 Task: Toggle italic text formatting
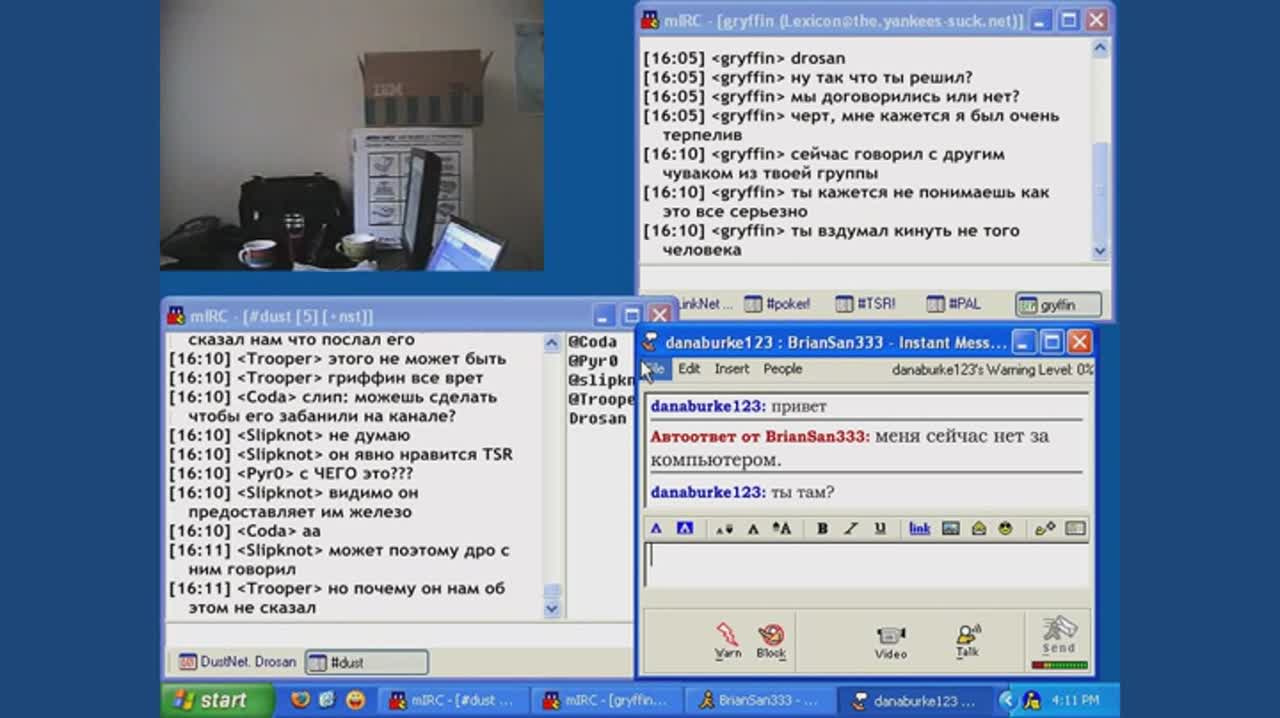click(851, 528)
